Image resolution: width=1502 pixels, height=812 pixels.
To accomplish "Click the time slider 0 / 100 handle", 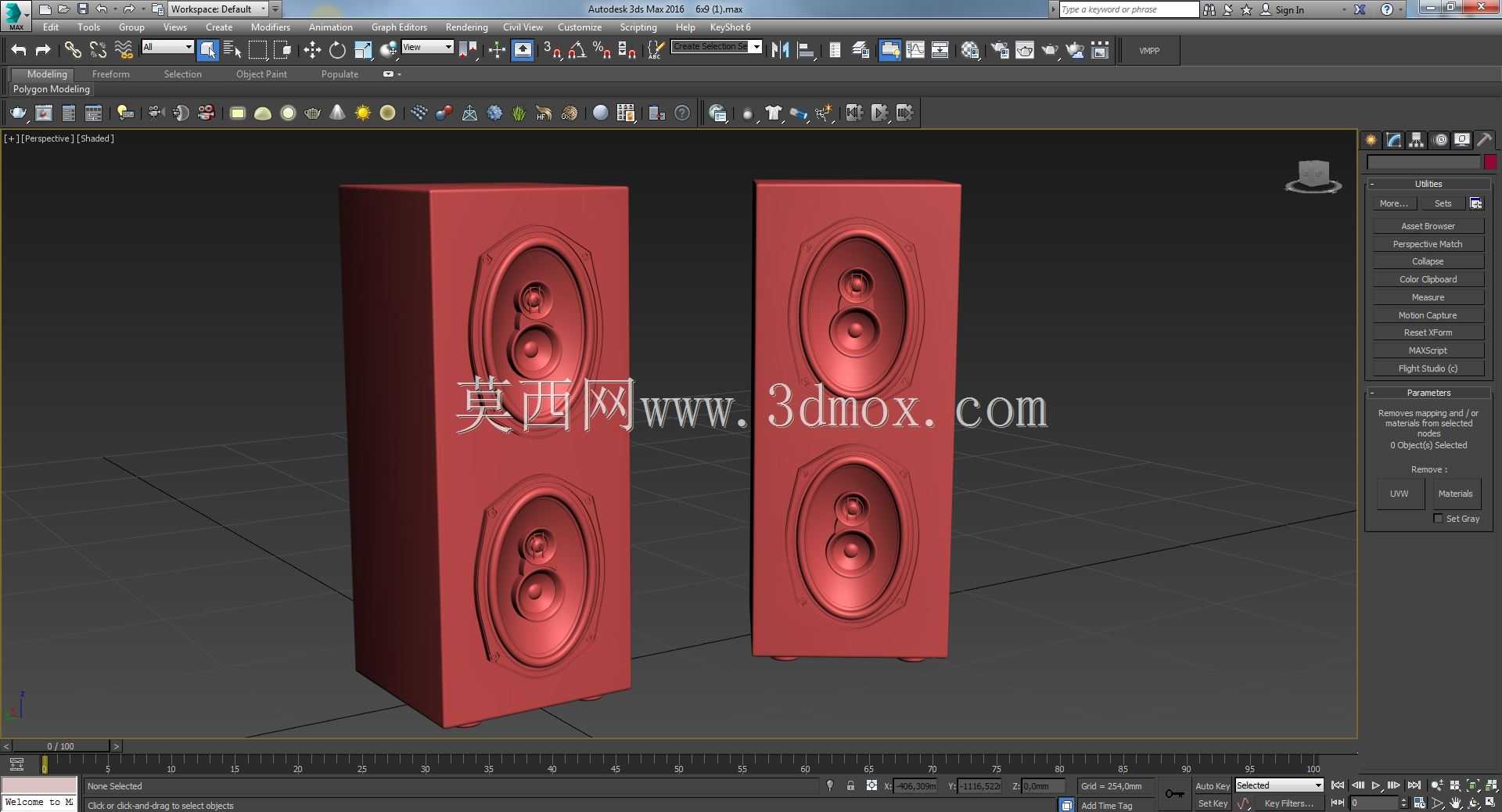I will point(60,746).
